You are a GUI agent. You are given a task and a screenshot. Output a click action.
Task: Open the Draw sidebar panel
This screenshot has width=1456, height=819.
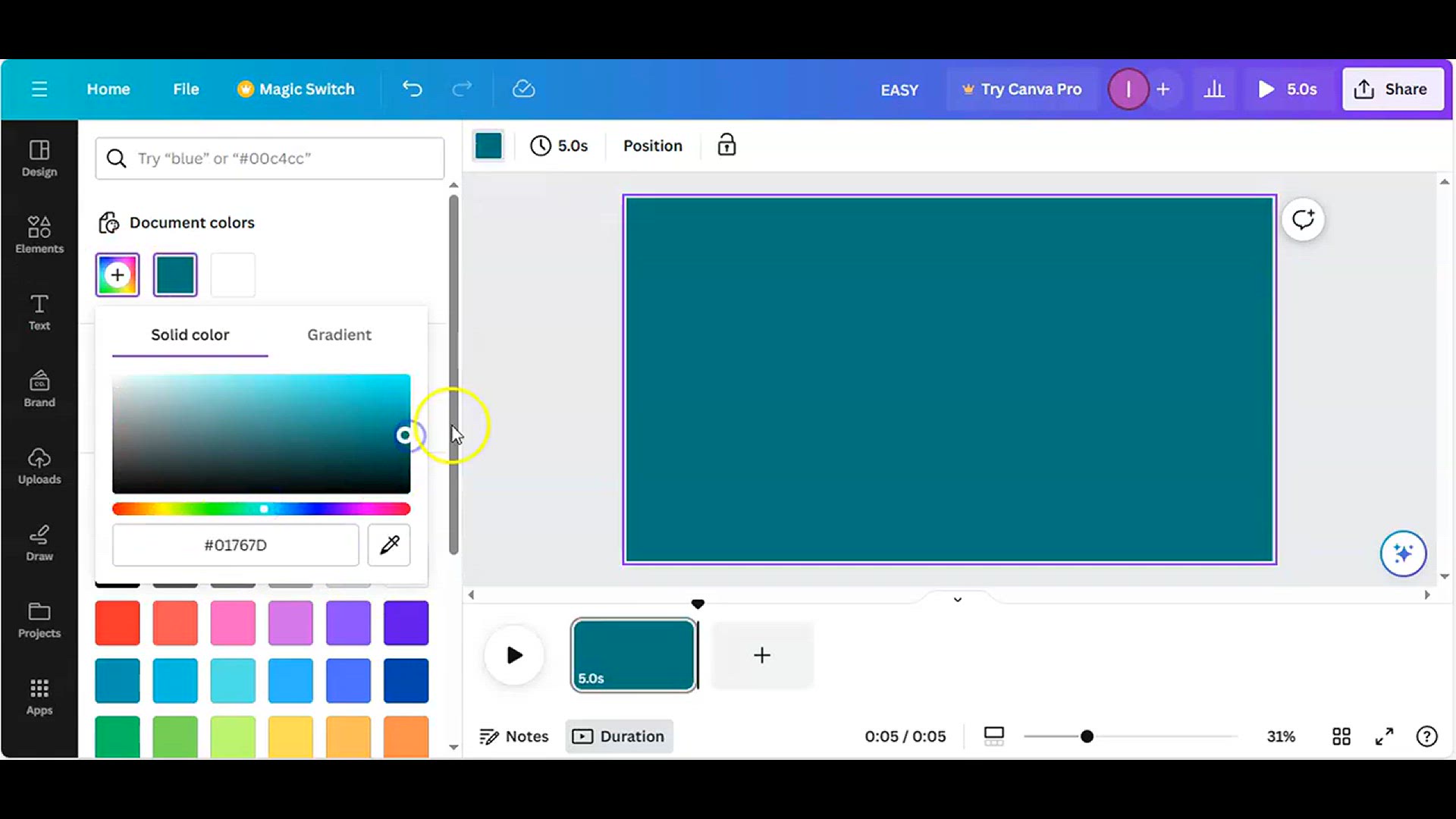39,543
